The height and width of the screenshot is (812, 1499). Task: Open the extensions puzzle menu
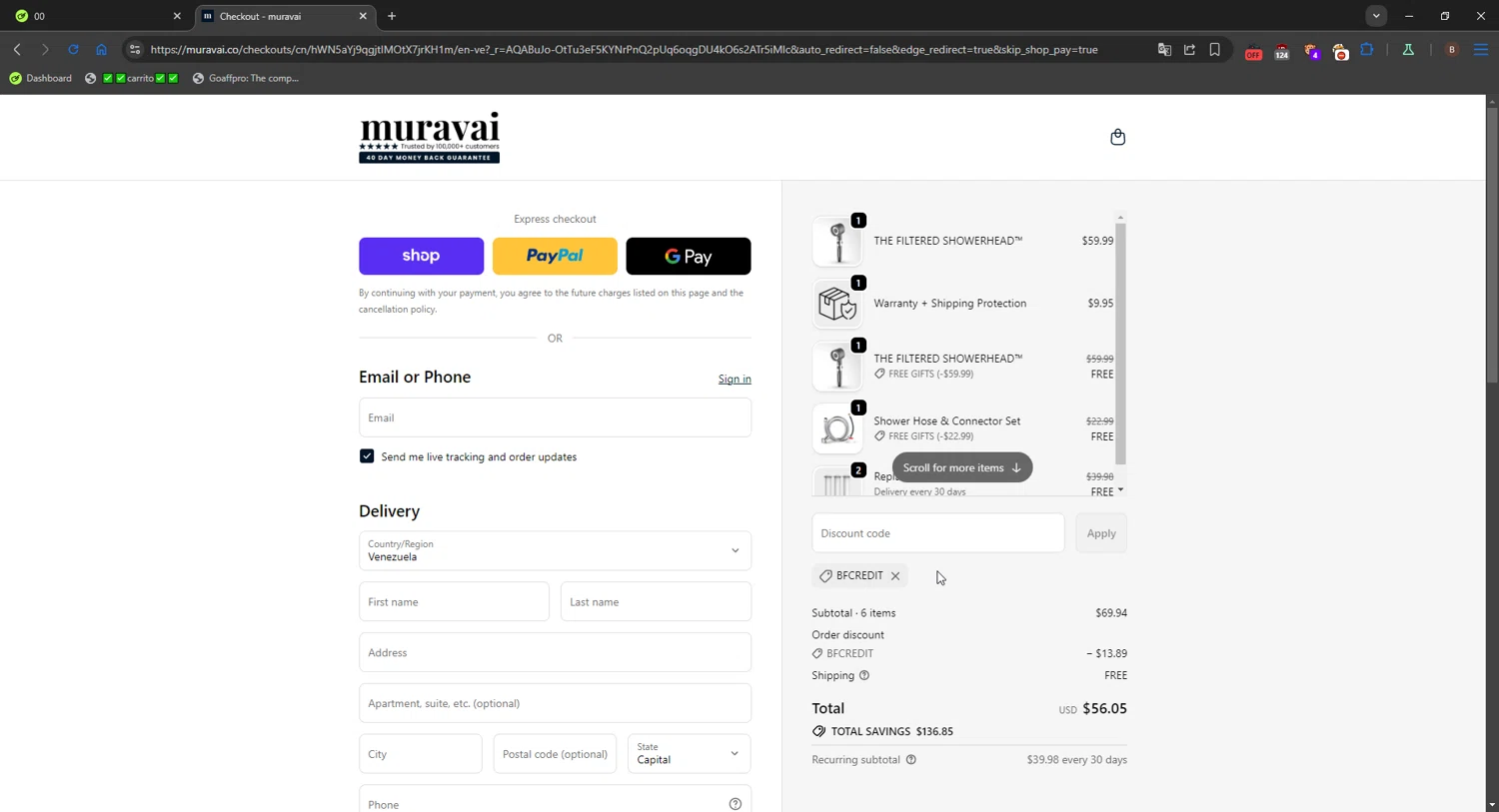1367,49
